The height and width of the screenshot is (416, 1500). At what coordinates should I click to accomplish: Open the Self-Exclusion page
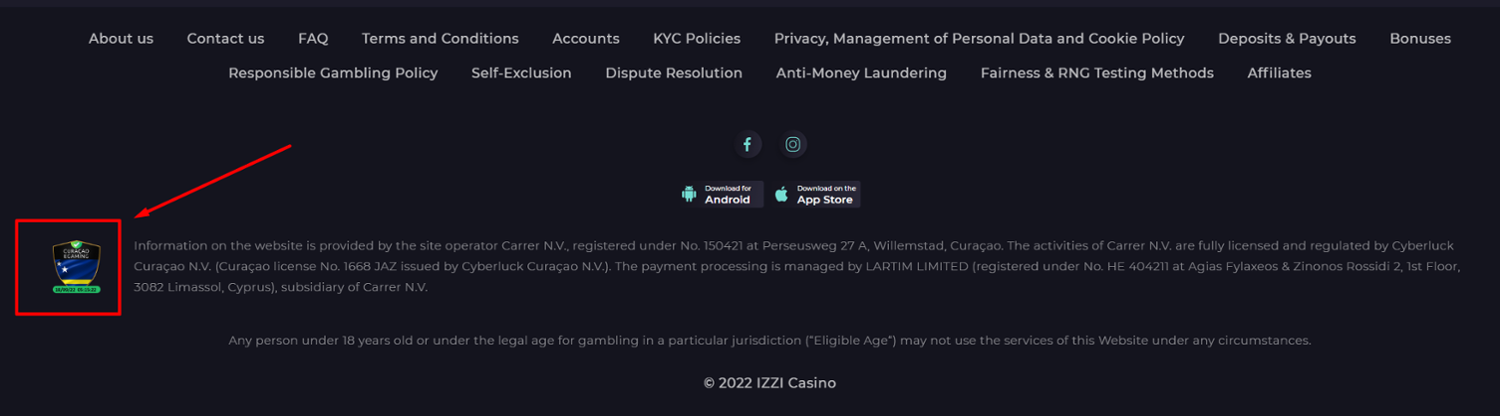tap(521, 73)
